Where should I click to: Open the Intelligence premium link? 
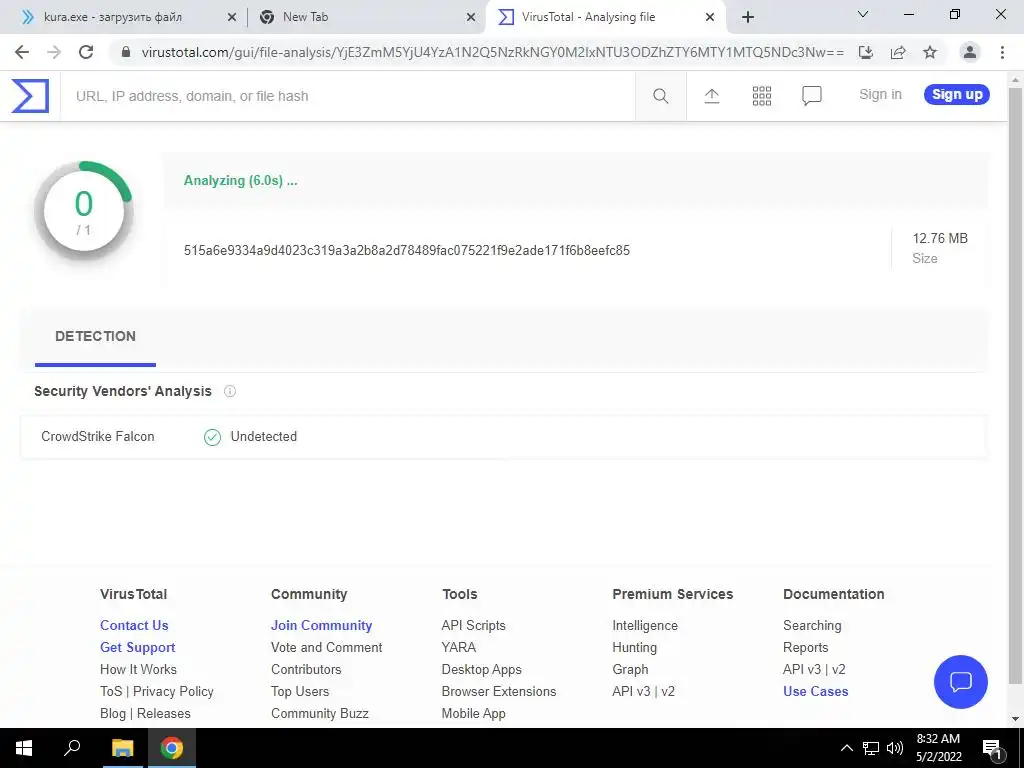tap(645, 626)
